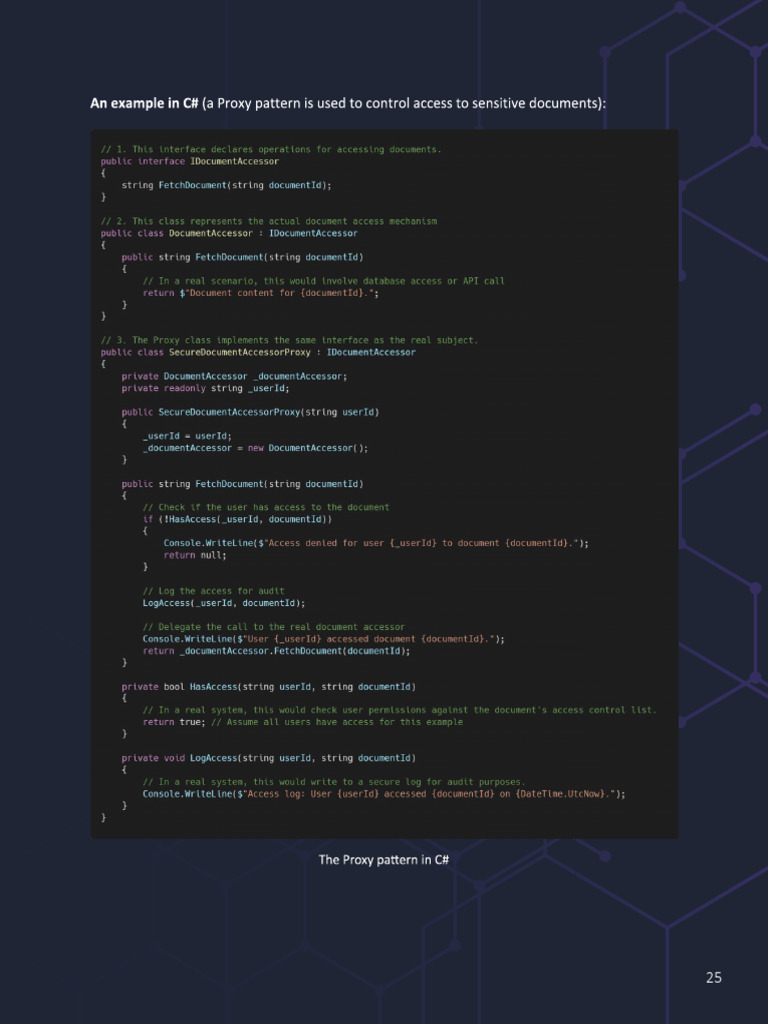Click comment "// 1. This interface declares operations"
The image size is (768, 1024).
(x=271, y=150)
